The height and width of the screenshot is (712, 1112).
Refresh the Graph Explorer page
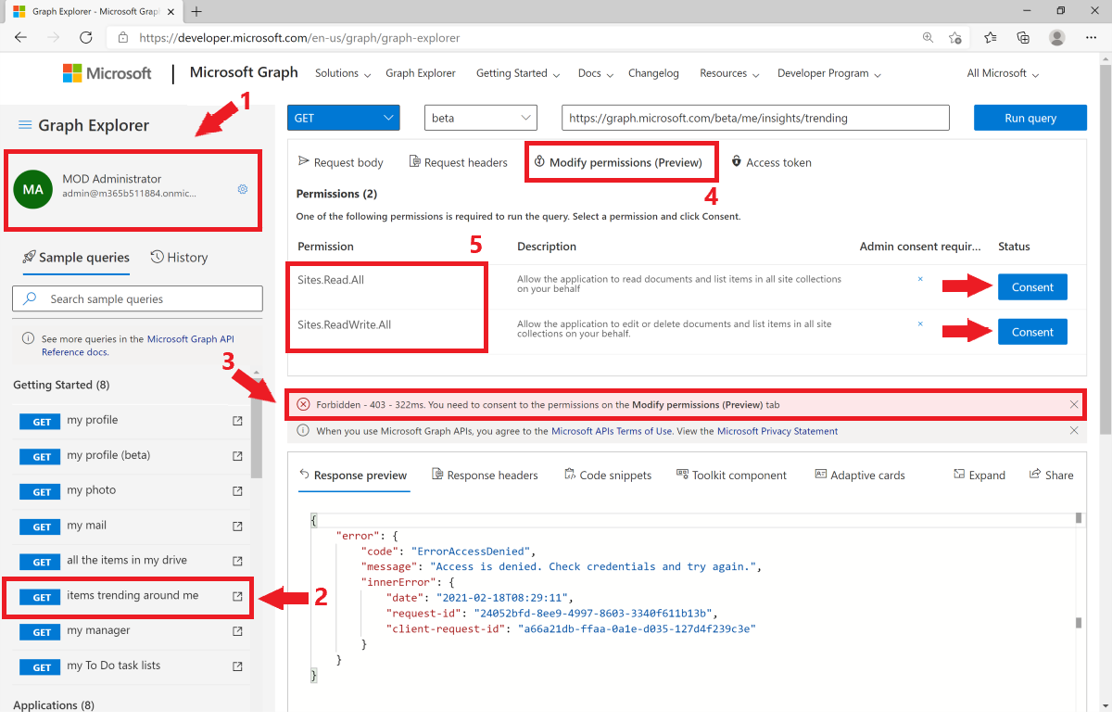(x=86, y=37)
